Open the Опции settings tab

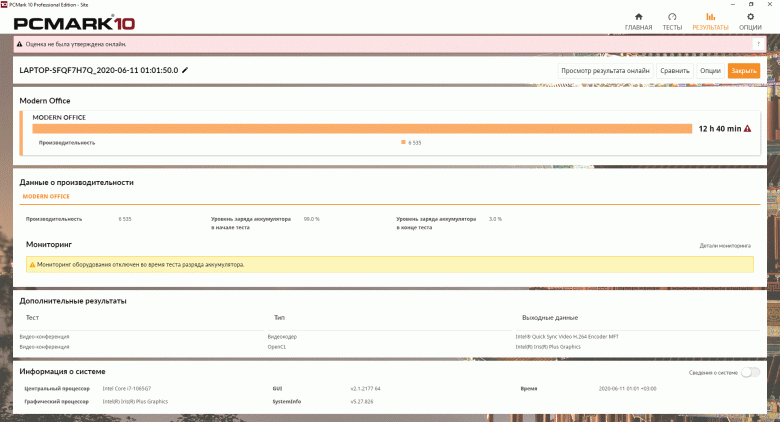[x=750, y=22]
